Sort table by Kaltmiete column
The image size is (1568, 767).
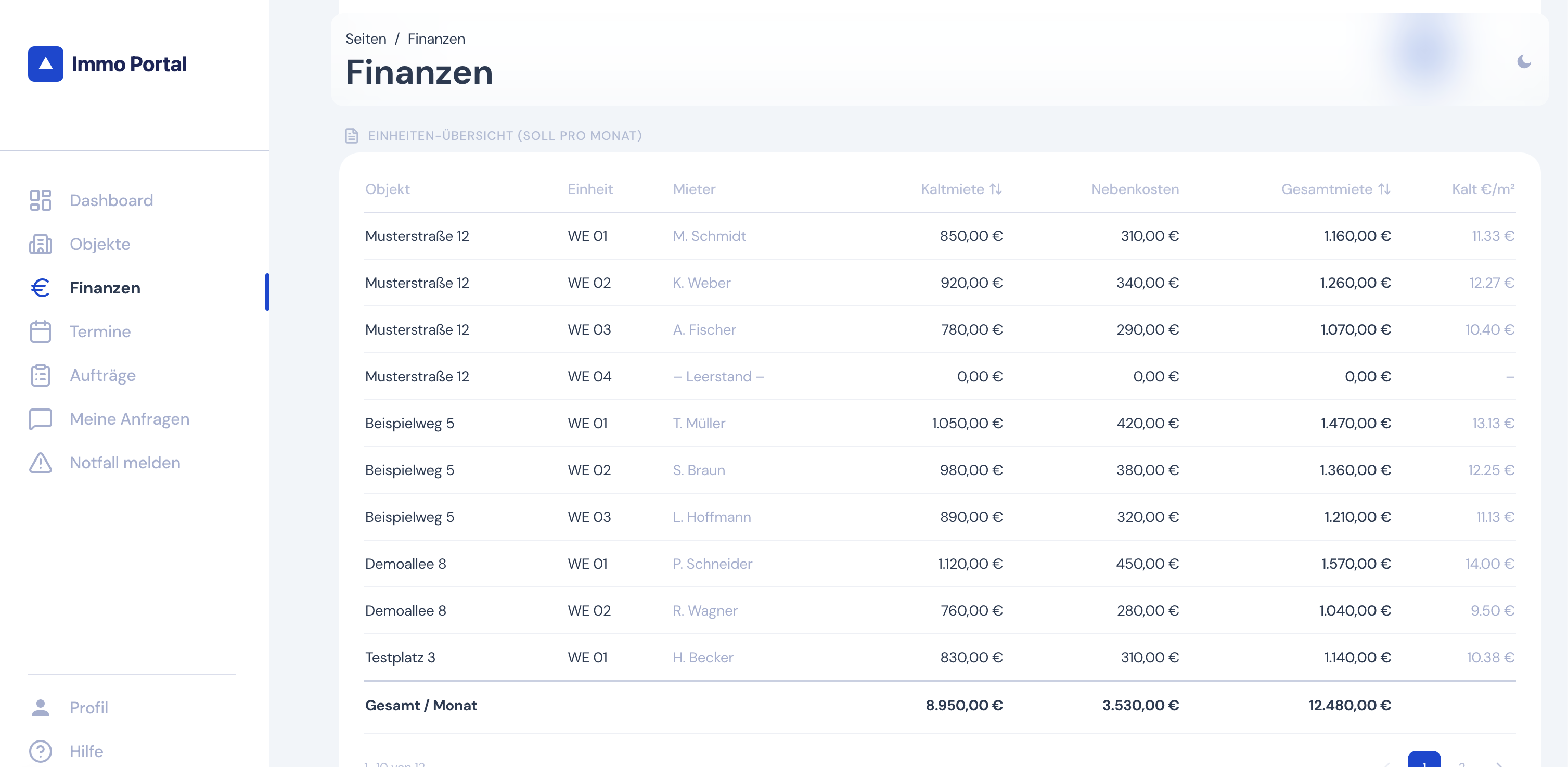coord(961,189)
